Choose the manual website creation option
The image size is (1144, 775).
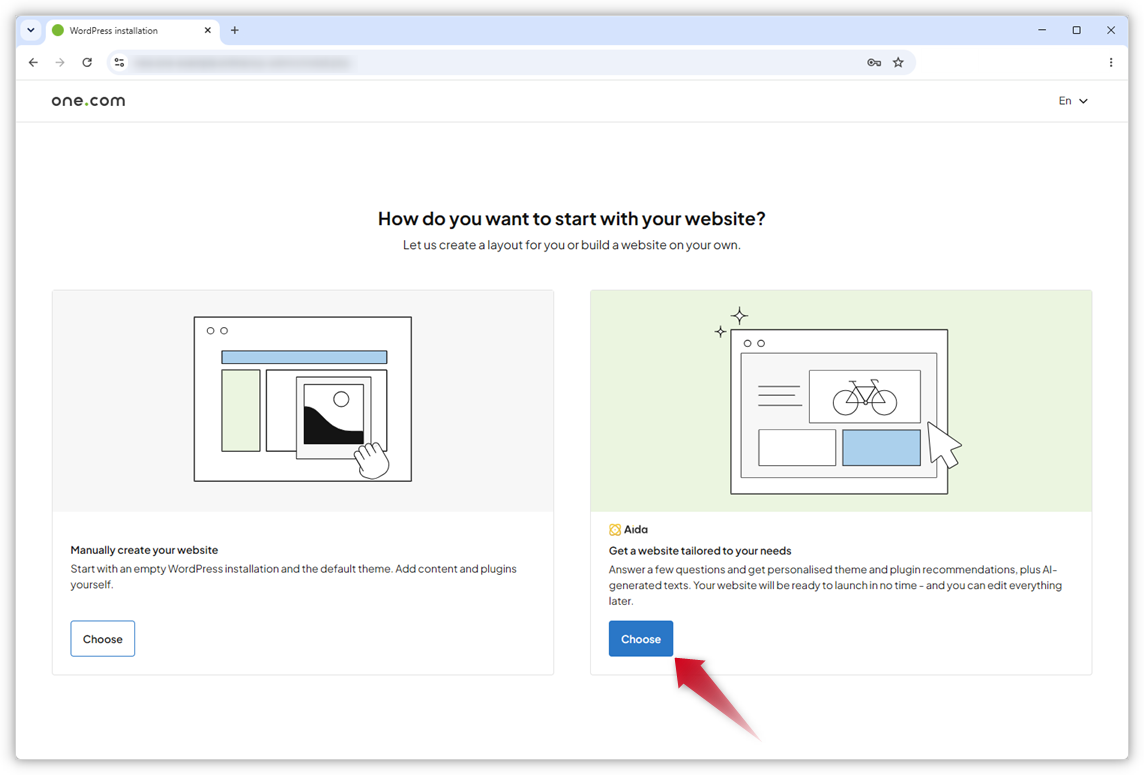[x=103, y=639]
